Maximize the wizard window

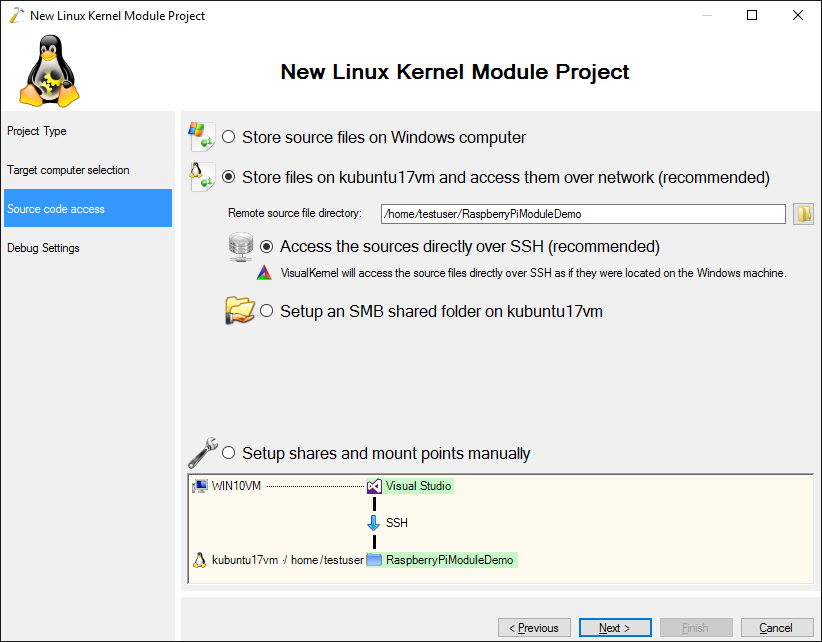pos(752,15)
